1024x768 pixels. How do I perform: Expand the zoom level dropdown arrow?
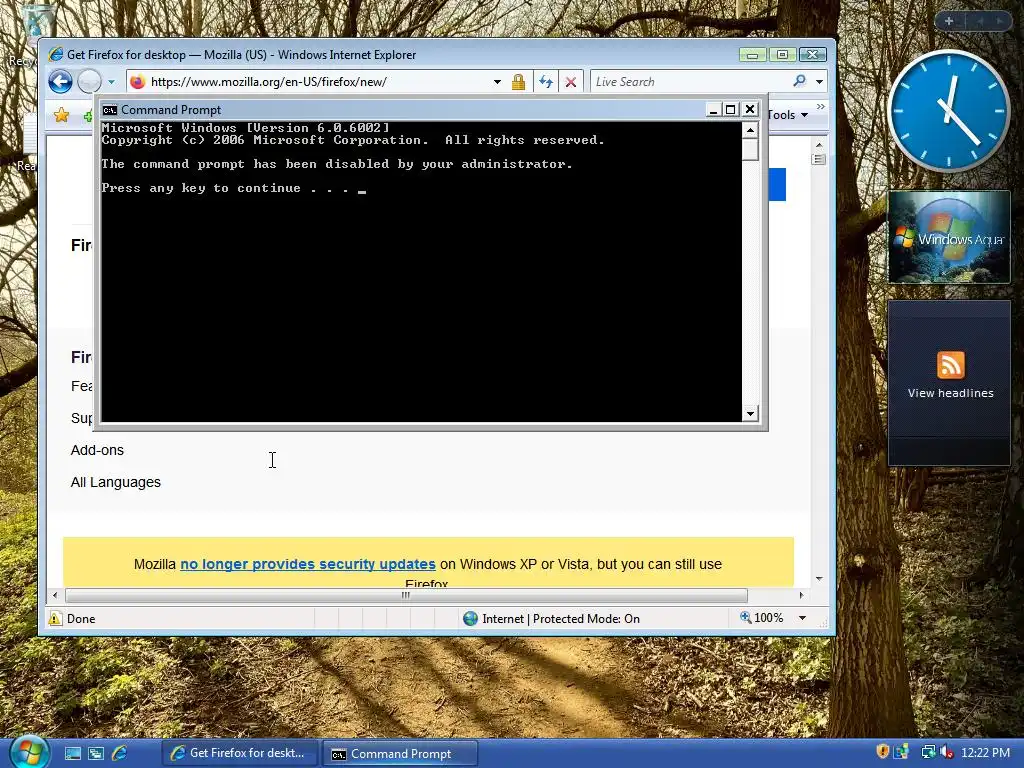click(x=803, y=618)
